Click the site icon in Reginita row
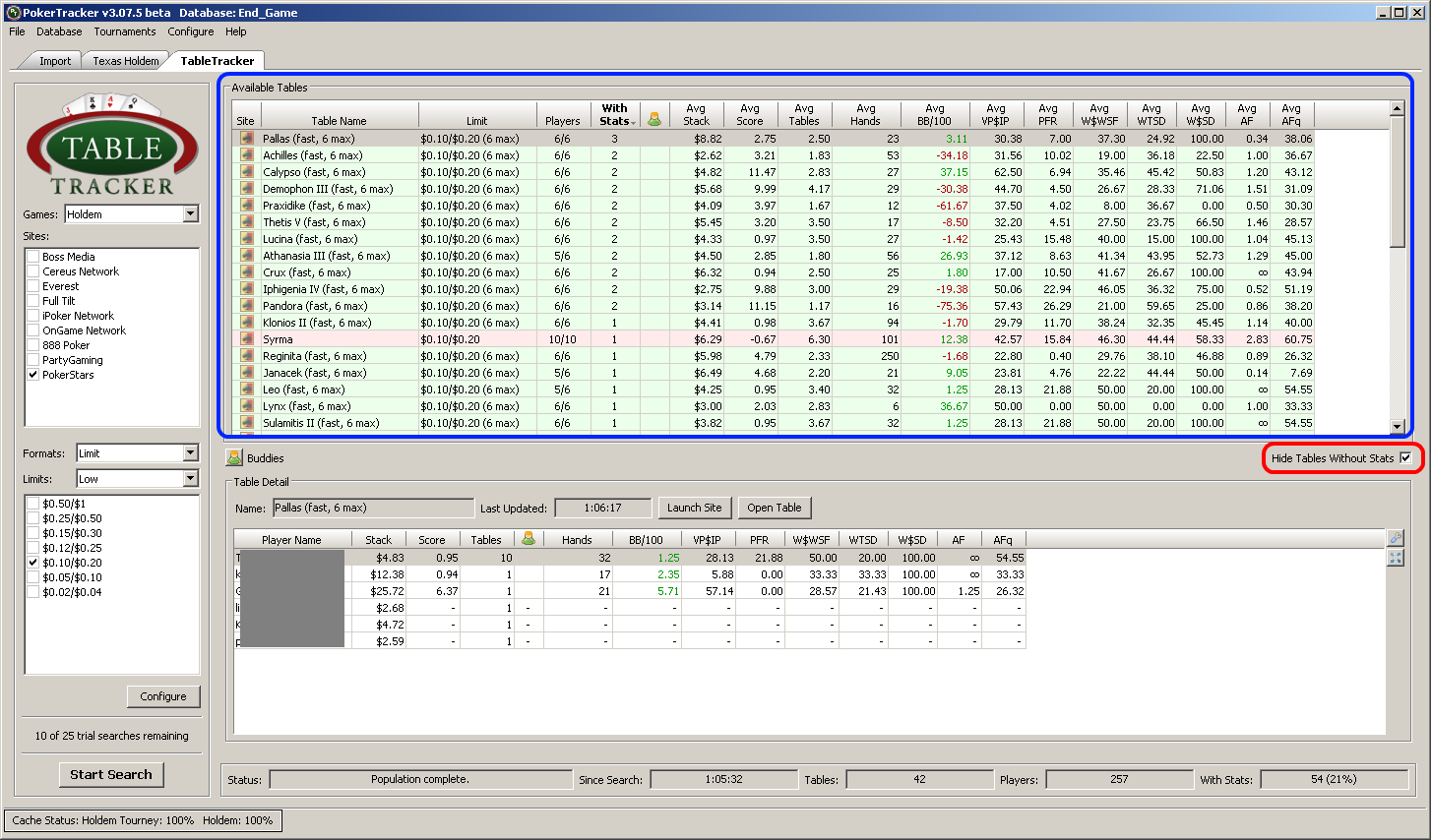 [247, 356]
